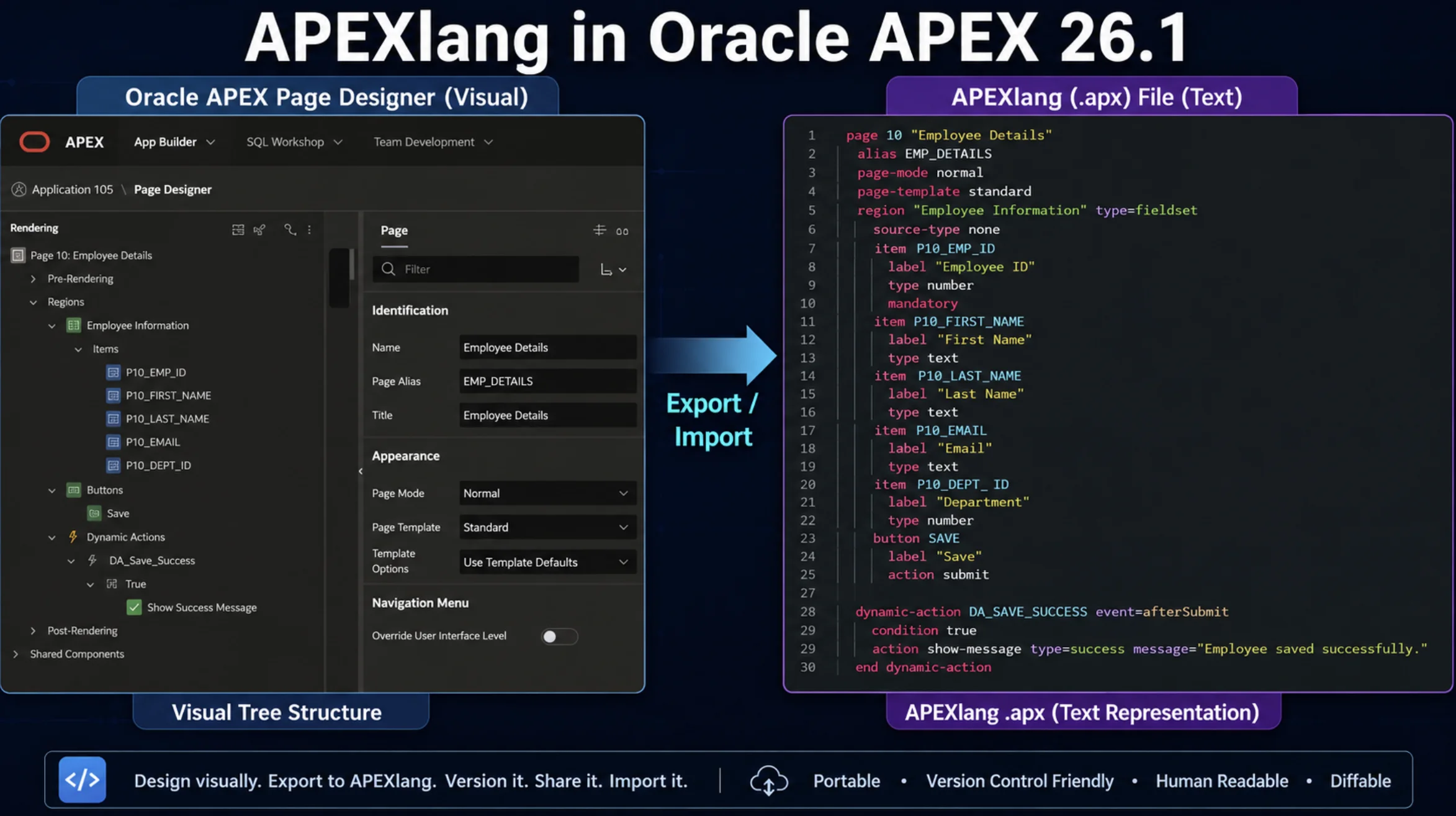
Task: Click the Rendering tree branch/share icon
Action: click(259, 230)
